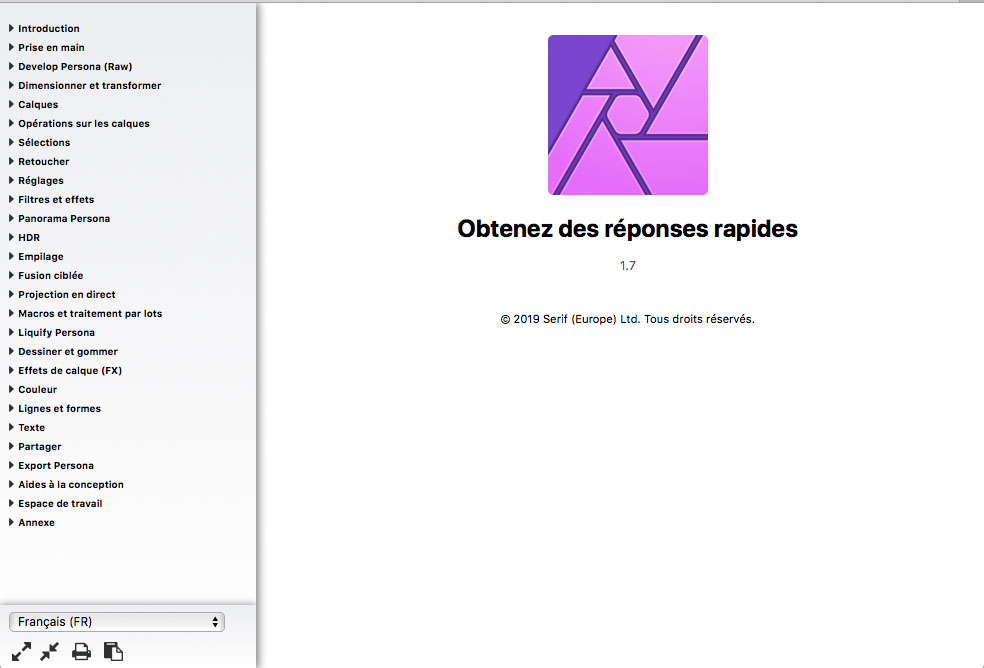Select Opérations sur les calques topic

(x=84, y=124)
